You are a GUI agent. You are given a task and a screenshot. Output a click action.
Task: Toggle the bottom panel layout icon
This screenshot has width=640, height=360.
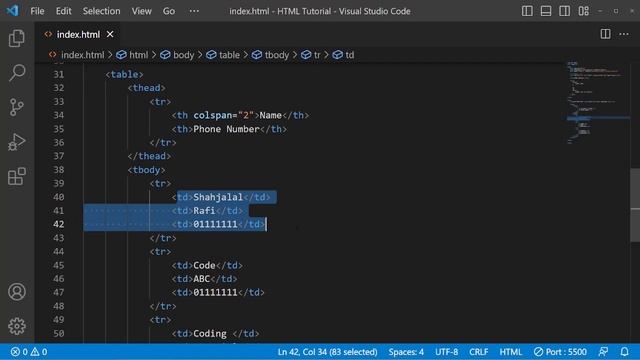coord(546,11)
